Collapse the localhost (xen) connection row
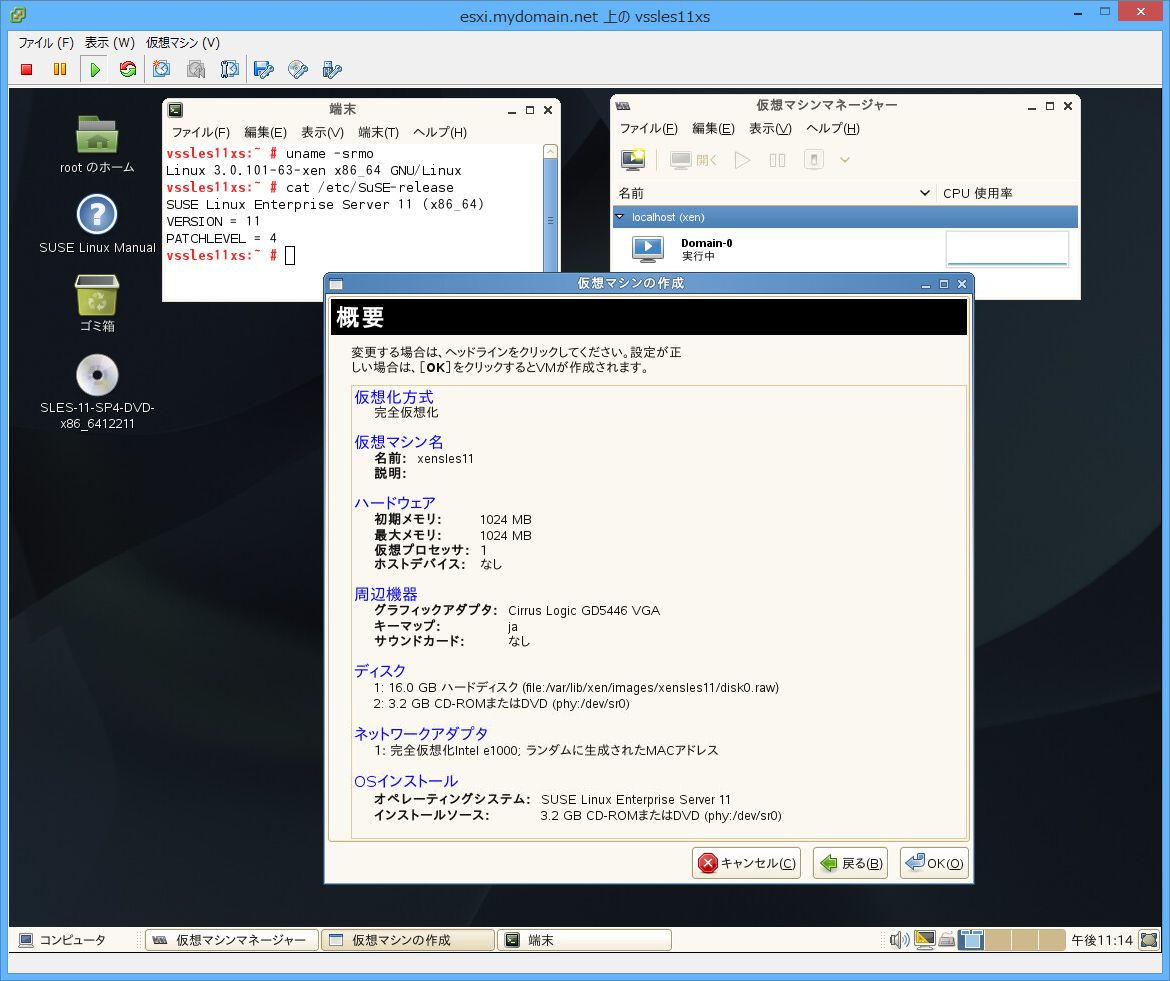1170x981 pixels. (619, 216)
